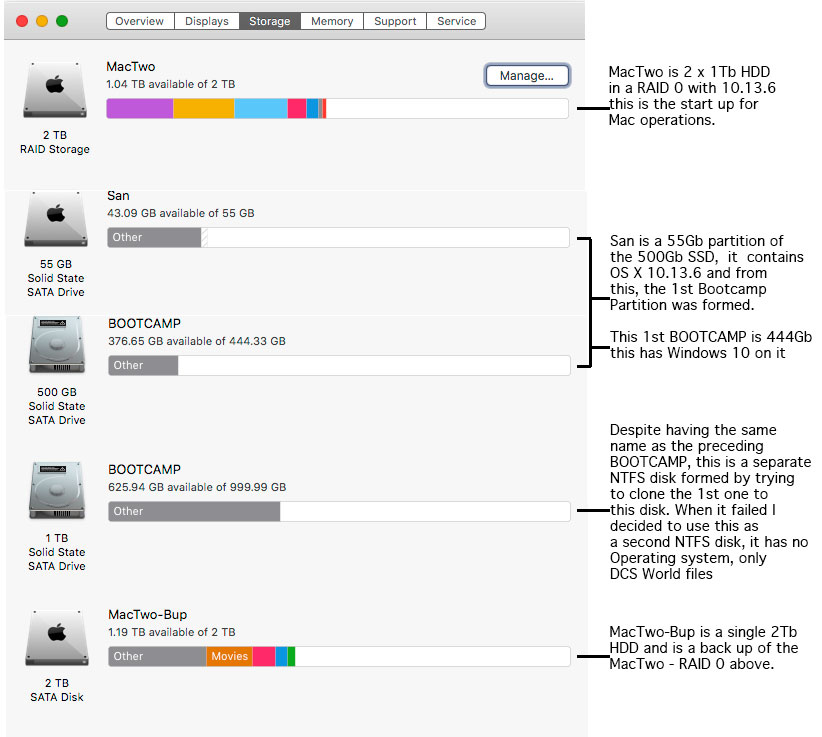Minimize the window with the yellow button
Image resolution: width=822 pixels, height=737 pixels.
pyautogui.click(x=42, y=21)
